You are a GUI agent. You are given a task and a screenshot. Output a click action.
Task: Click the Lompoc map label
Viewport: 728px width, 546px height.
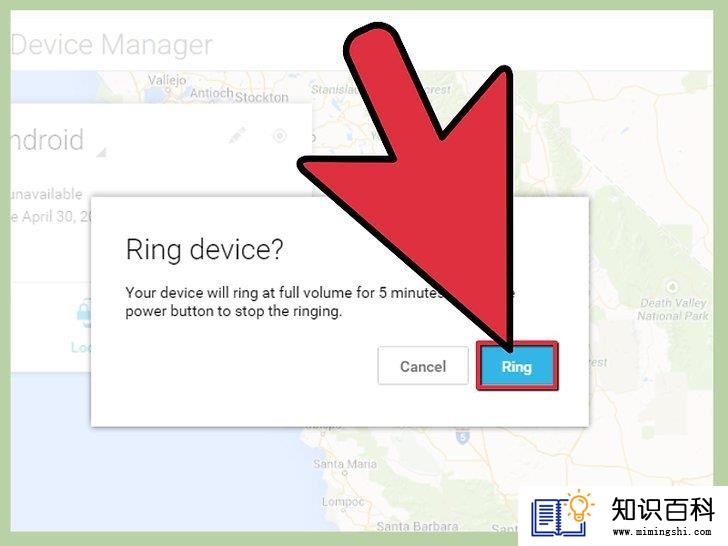pos(343,502)
